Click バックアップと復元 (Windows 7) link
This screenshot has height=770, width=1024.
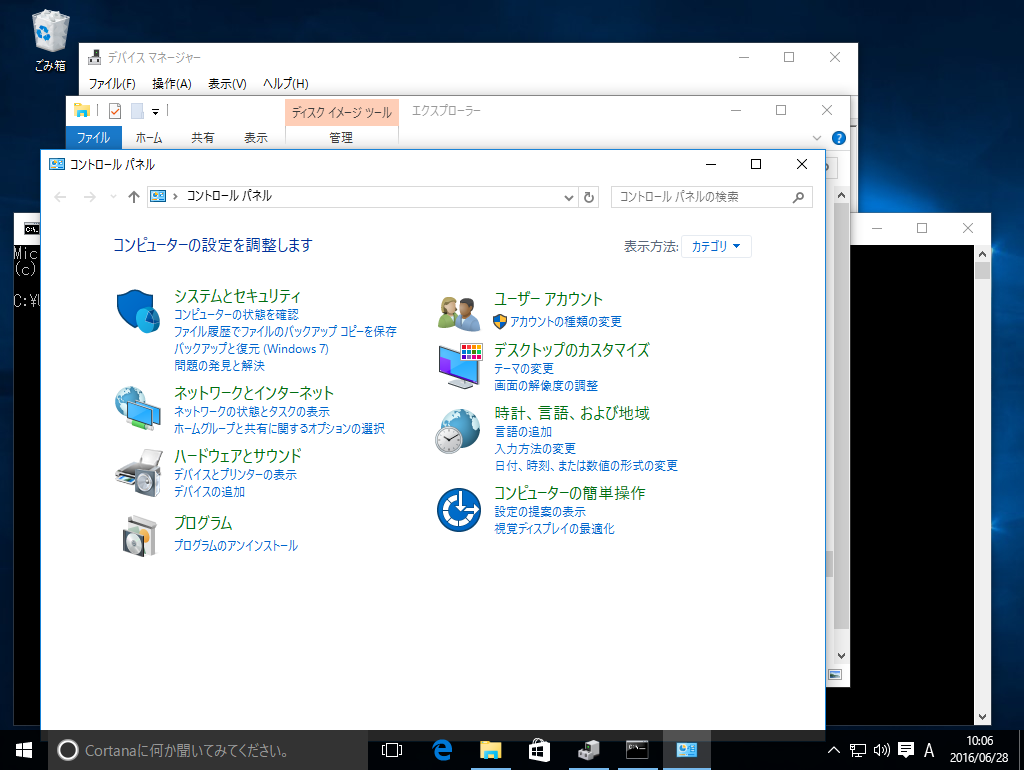tap(251, 349)
